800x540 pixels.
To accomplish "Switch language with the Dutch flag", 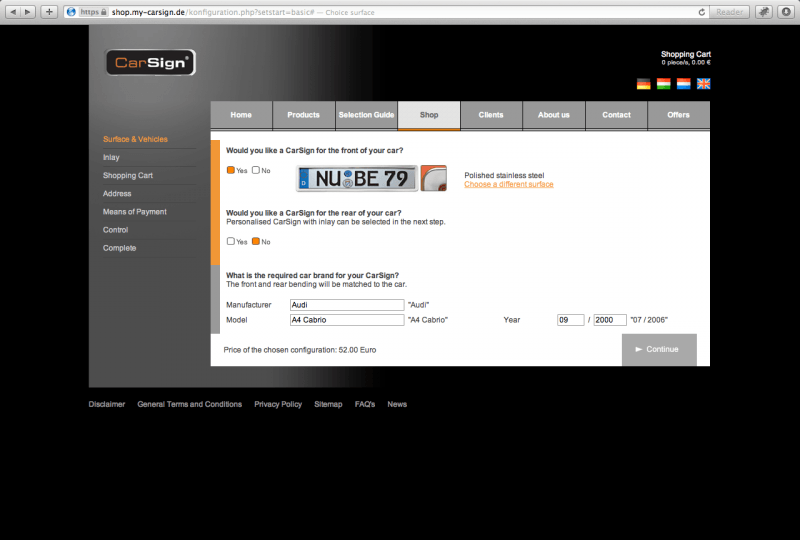I will coord(684,84).
